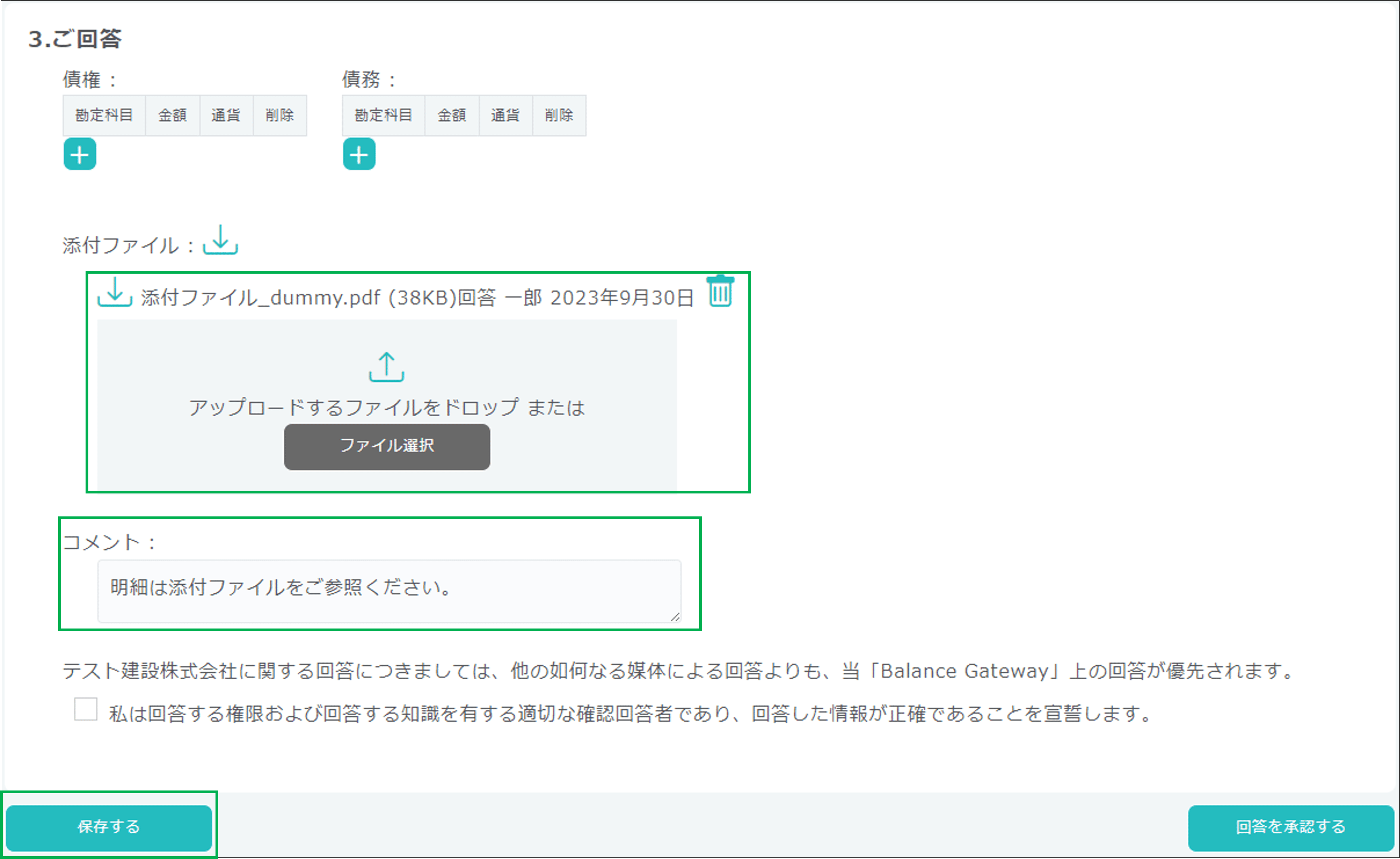Click 勘定科目 header in 債権 table
The width and height of the screenshot is (1400, 859).
coord(104,115)
